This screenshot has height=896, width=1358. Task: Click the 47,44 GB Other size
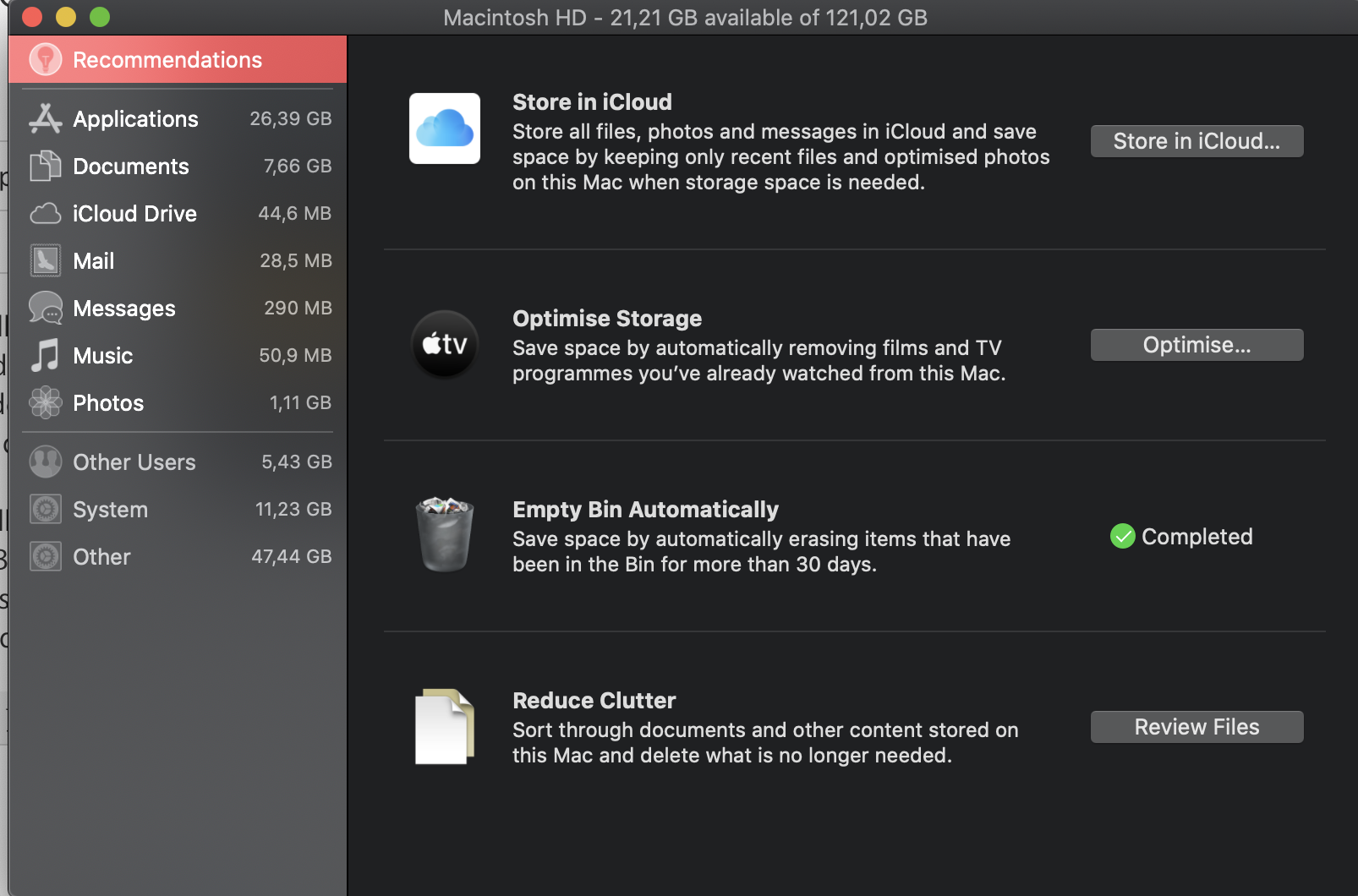point(291,557)
